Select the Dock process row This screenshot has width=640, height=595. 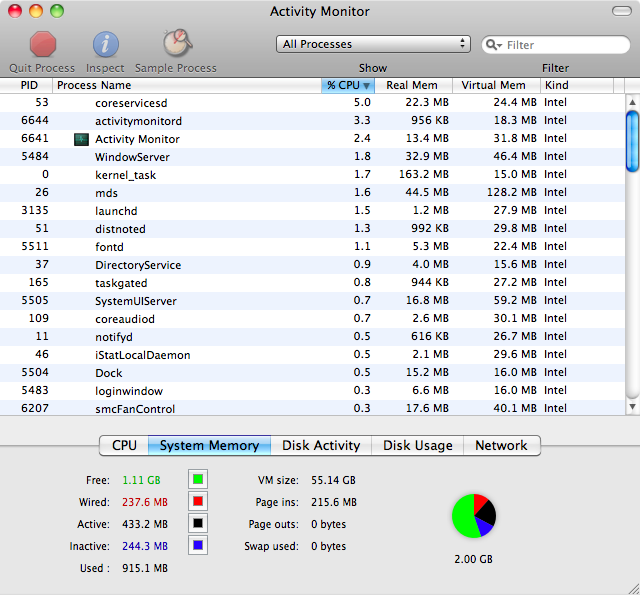(x=312, y=373)
